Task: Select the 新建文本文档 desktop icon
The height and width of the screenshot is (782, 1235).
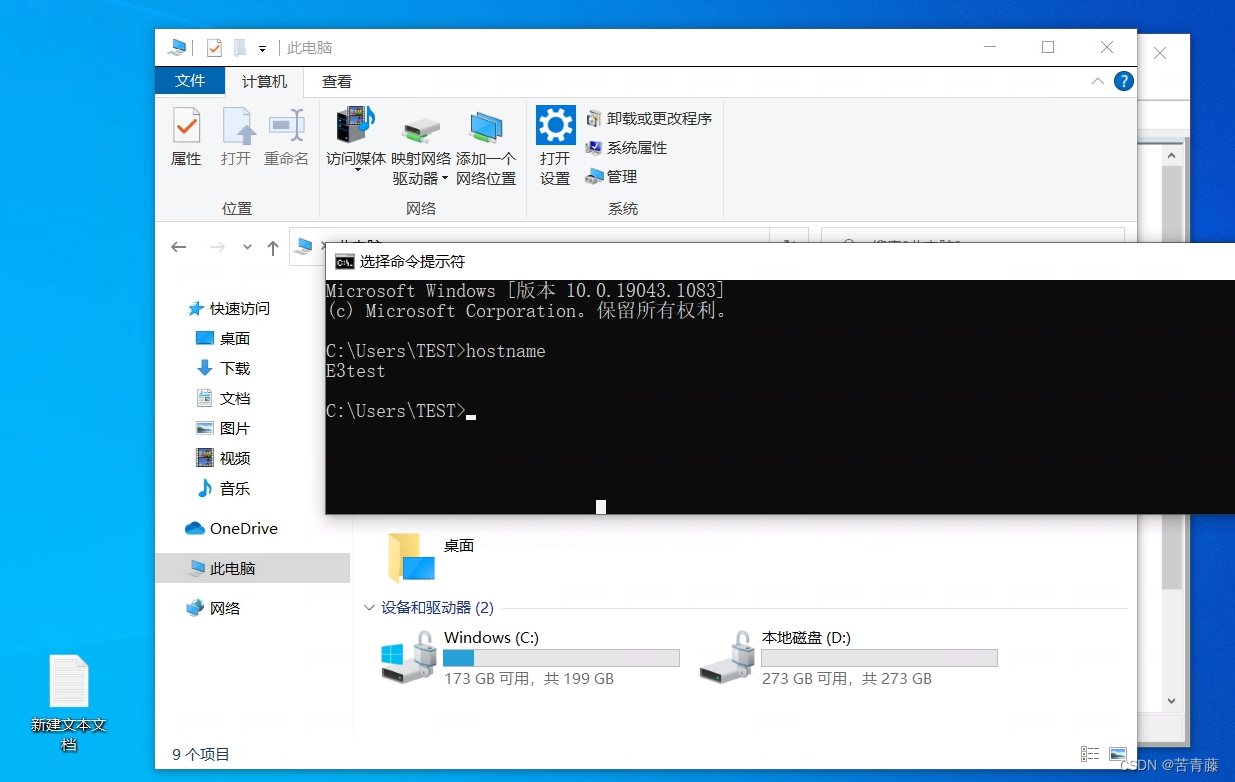Action: [x=69, y=704]
